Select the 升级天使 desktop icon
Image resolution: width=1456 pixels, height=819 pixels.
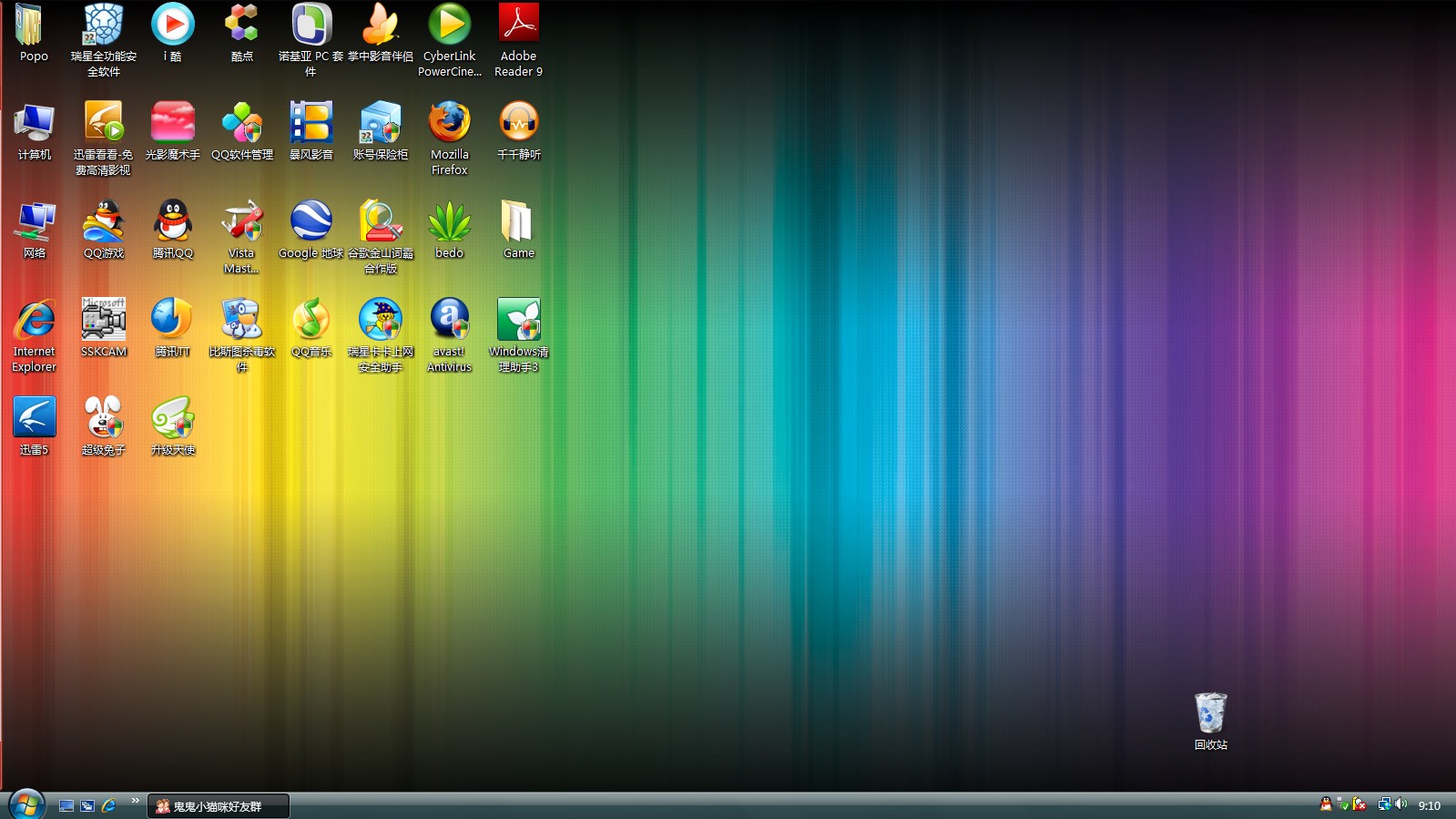coord(173,427)
